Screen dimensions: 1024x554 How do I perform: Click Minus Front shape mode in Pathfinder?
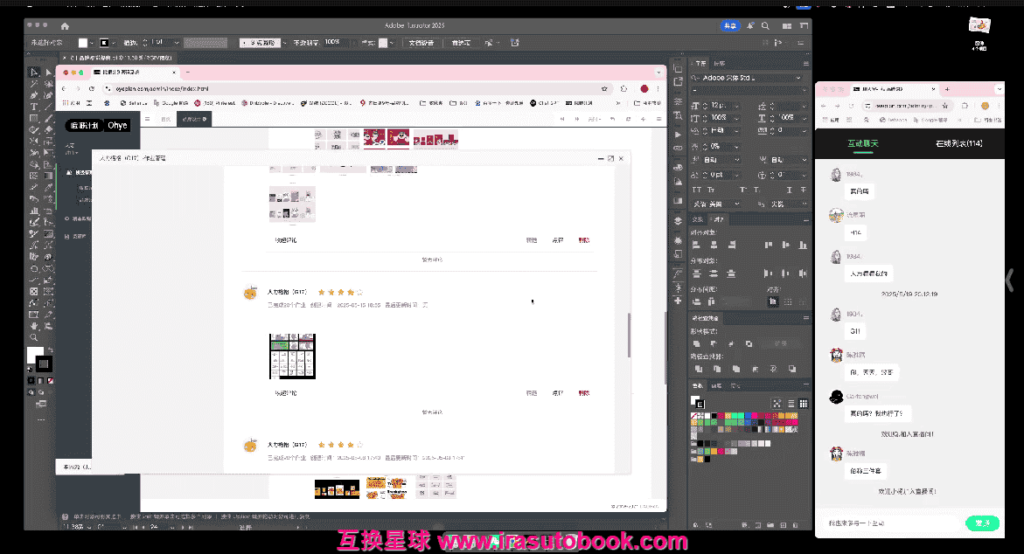714,344
